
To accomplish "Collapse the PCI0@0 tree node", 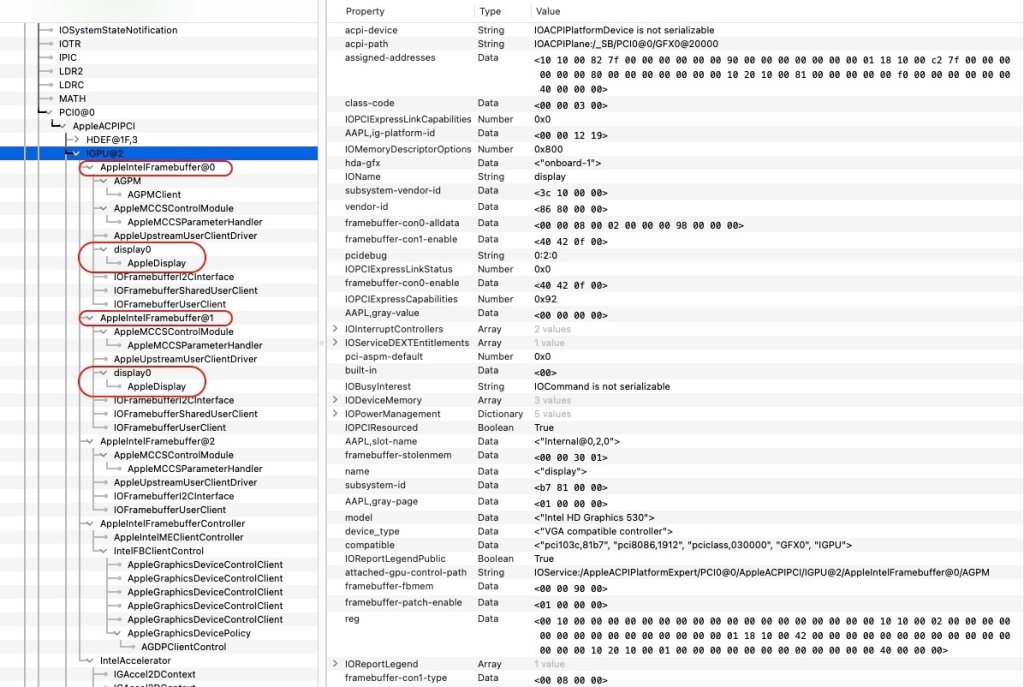I will pyautogui.click(x=49, y=112).
